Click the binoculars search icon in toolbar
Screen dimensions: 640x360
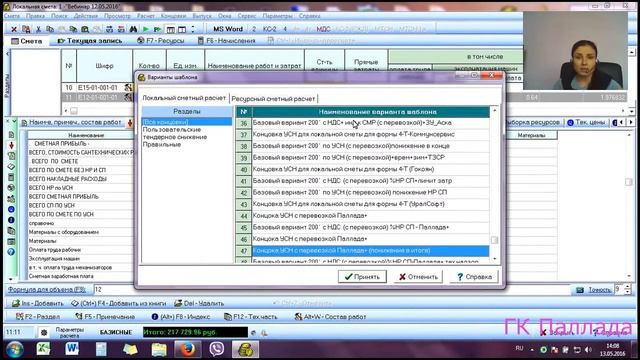(133, 29)
